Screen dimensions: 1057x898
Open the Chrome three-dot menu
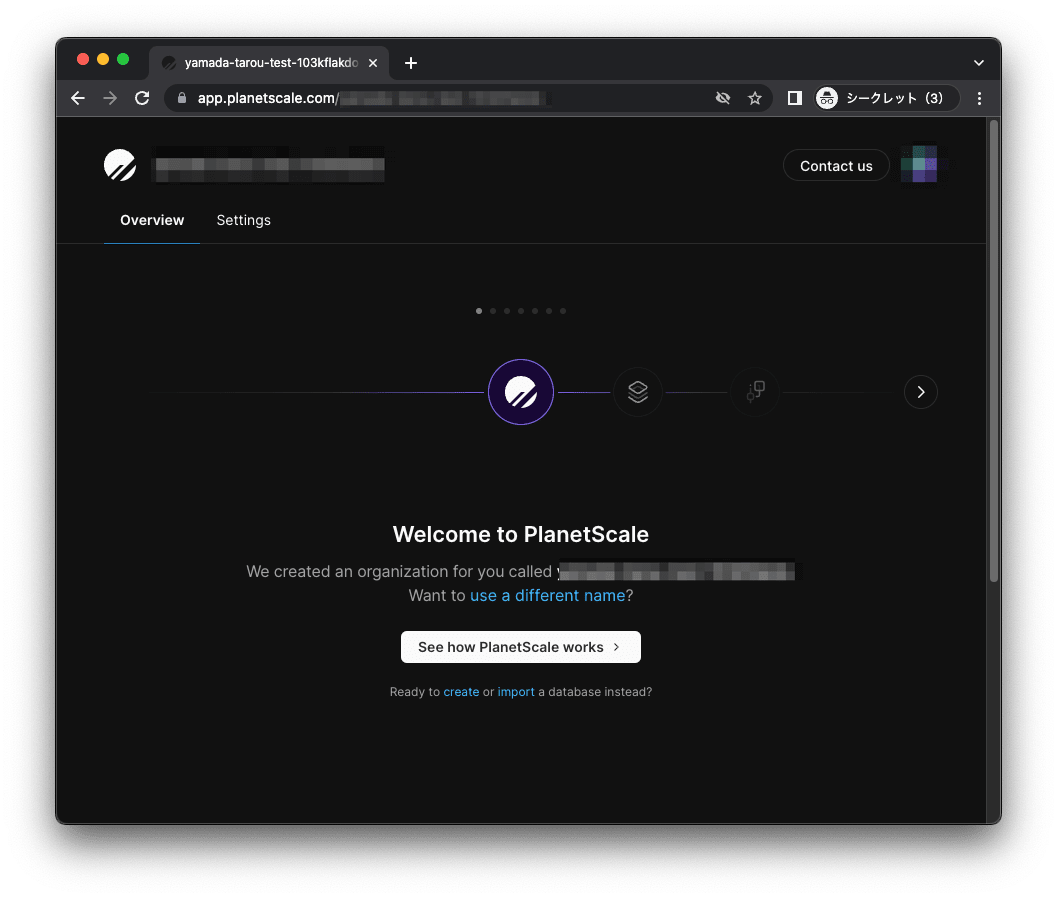979,98
